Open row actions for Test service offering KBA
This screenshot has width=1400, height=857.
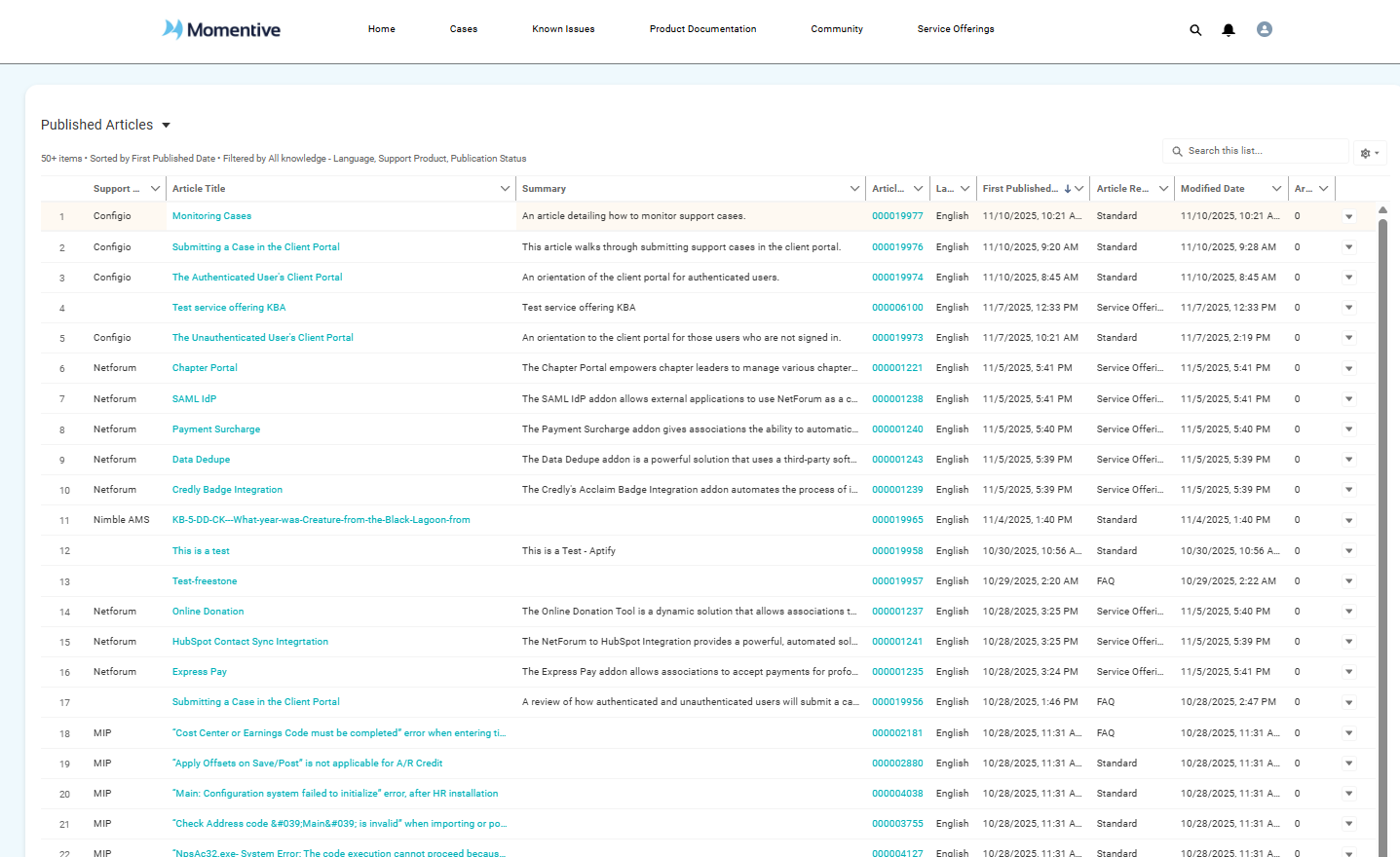coord(1349,308)
